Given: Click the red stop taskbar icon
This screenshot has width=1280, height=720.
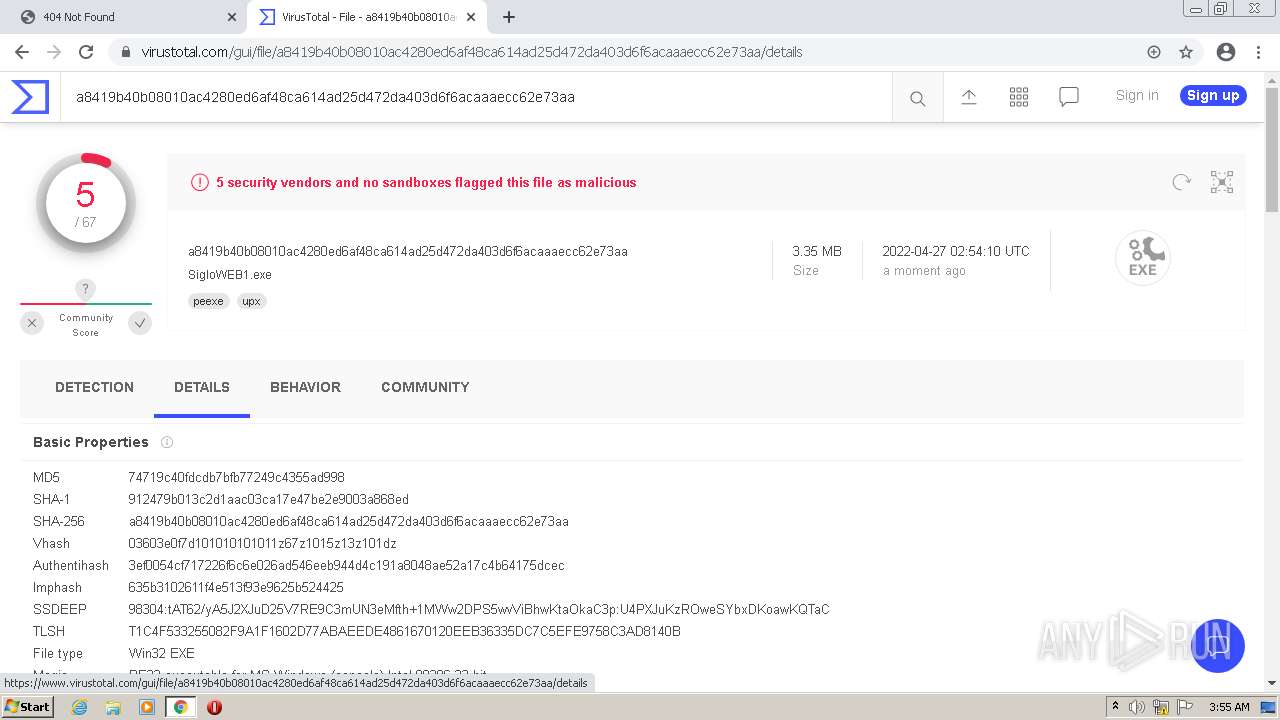Looking at the screenshot, I should point(214,707).
